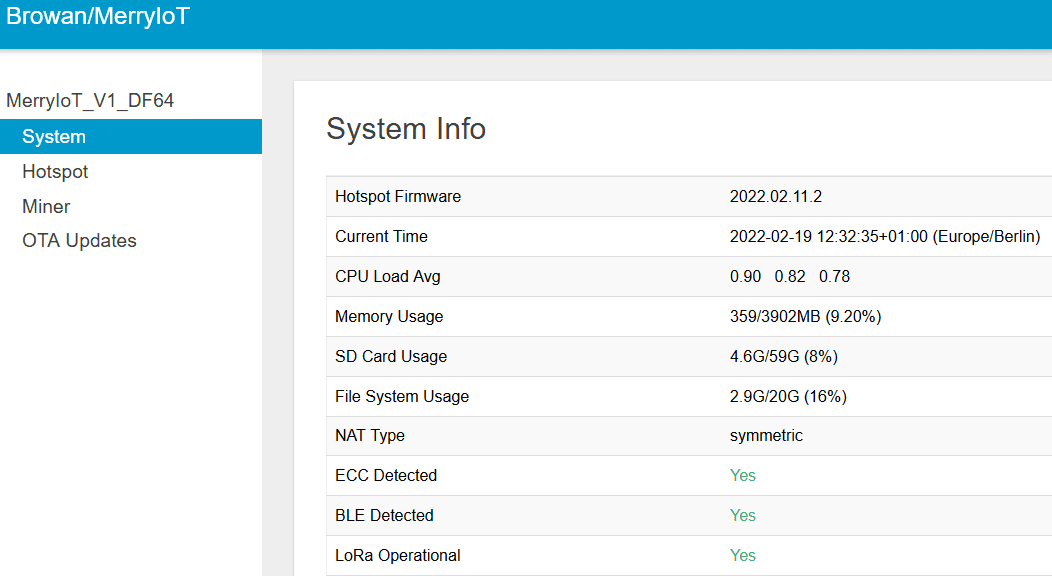Click the Browan/MerryIoT header title
Image resolution: width=1052 pixels, height=576 pixels.
[98, 17]
